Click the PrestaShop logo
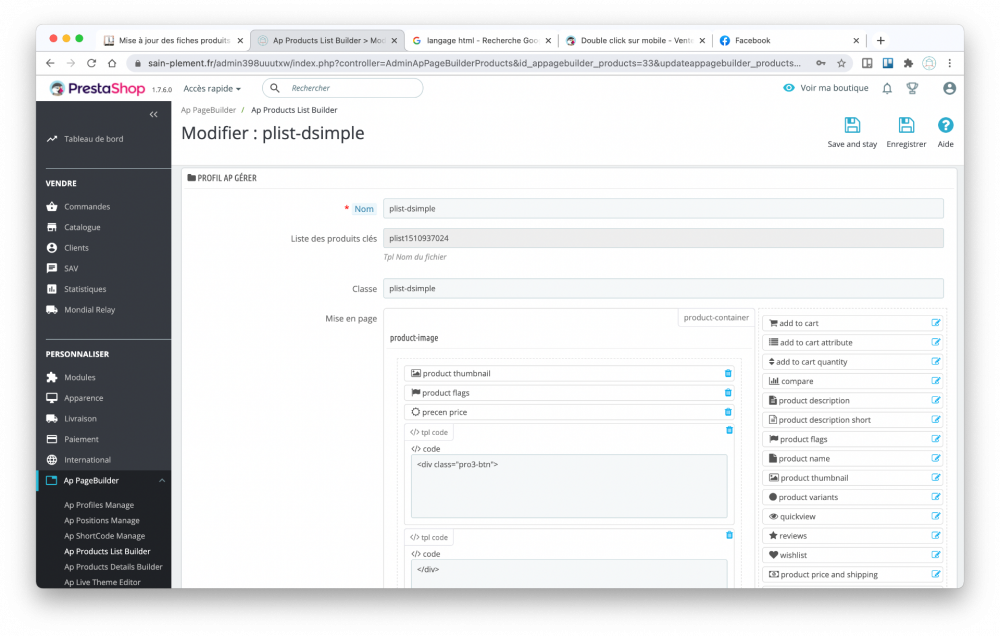 (x=98, y=89)
